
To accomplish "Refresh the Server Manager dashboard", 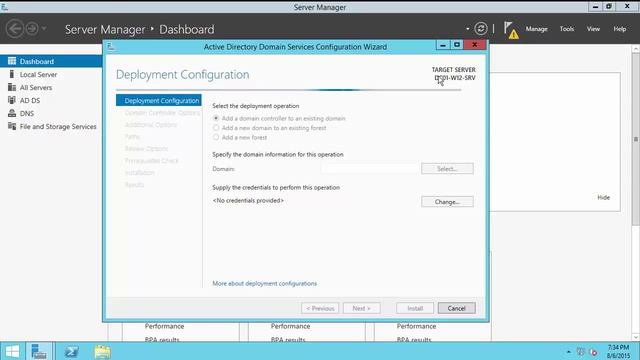I will pos(481,29).
